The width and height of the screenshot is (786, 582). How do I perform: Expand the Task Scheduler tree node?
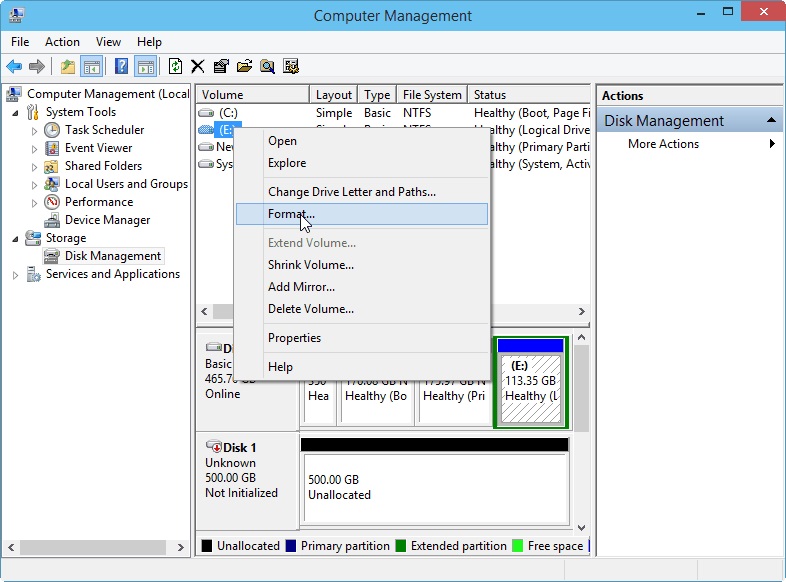[x=34, y=131]
